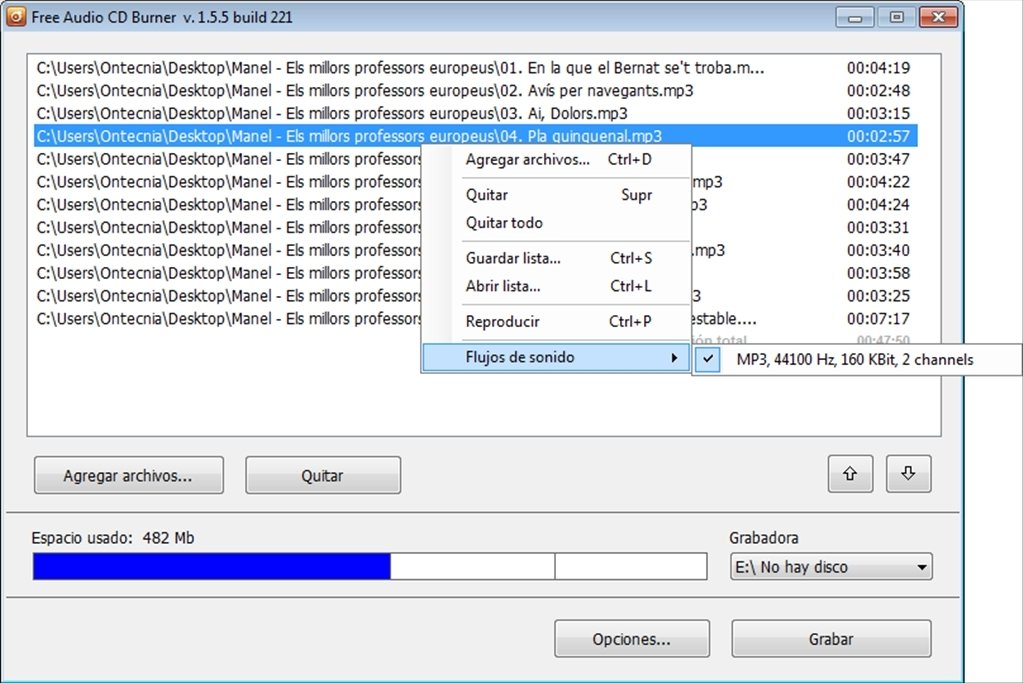1023x683 pixels.
Task: Select track 03. Ai, Dolors.mp3
Action: [476, 114]
